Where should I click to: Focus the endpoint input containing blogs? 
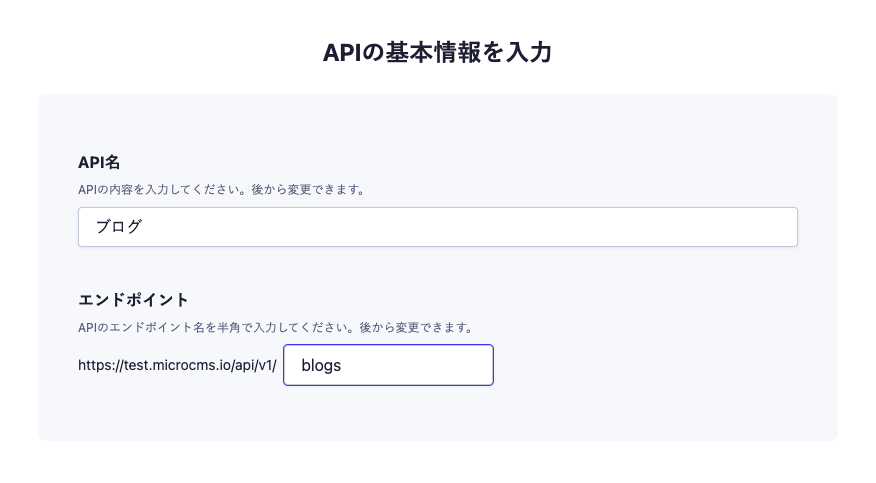tap(388, 365)
